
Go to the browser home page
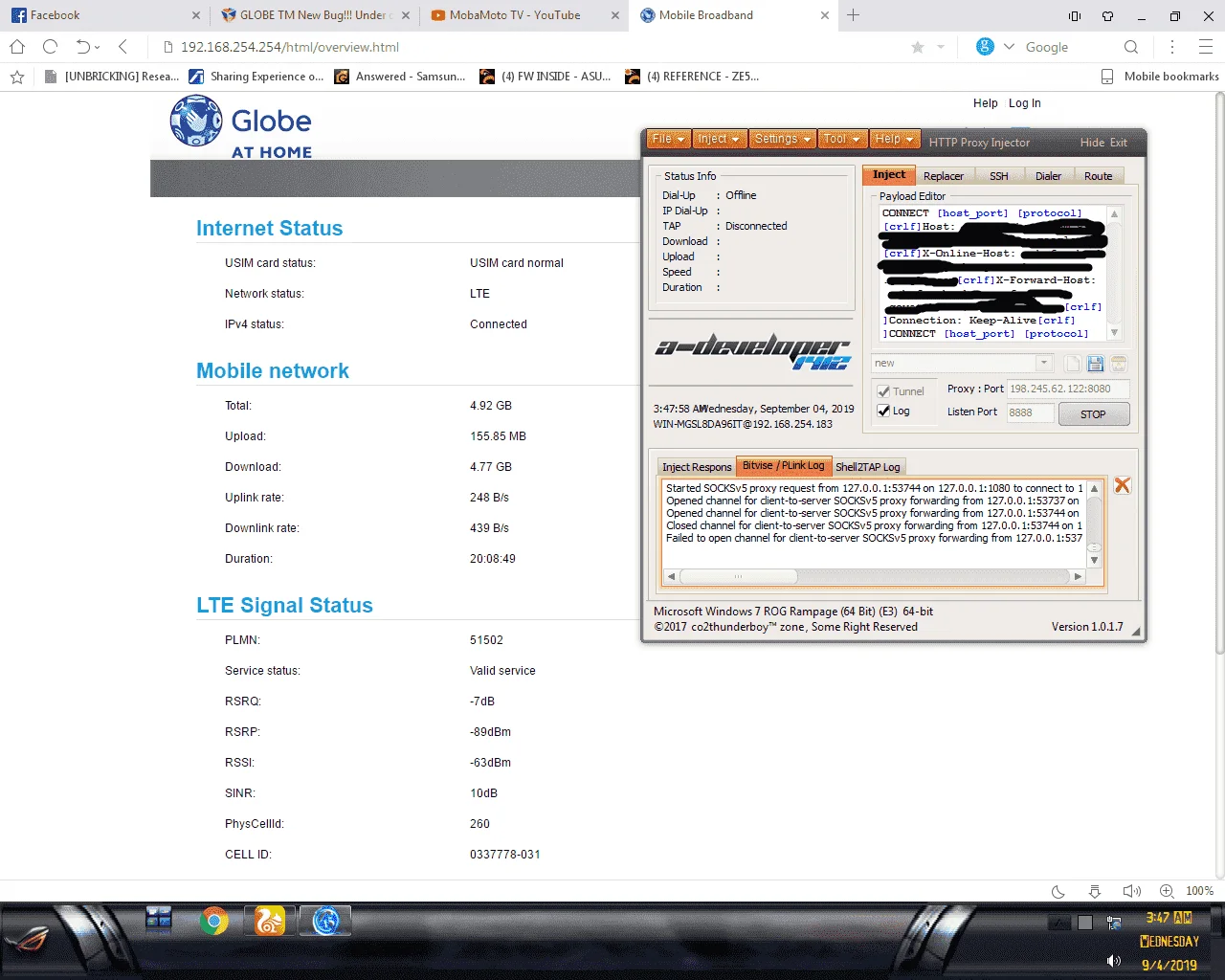[17, 47]
